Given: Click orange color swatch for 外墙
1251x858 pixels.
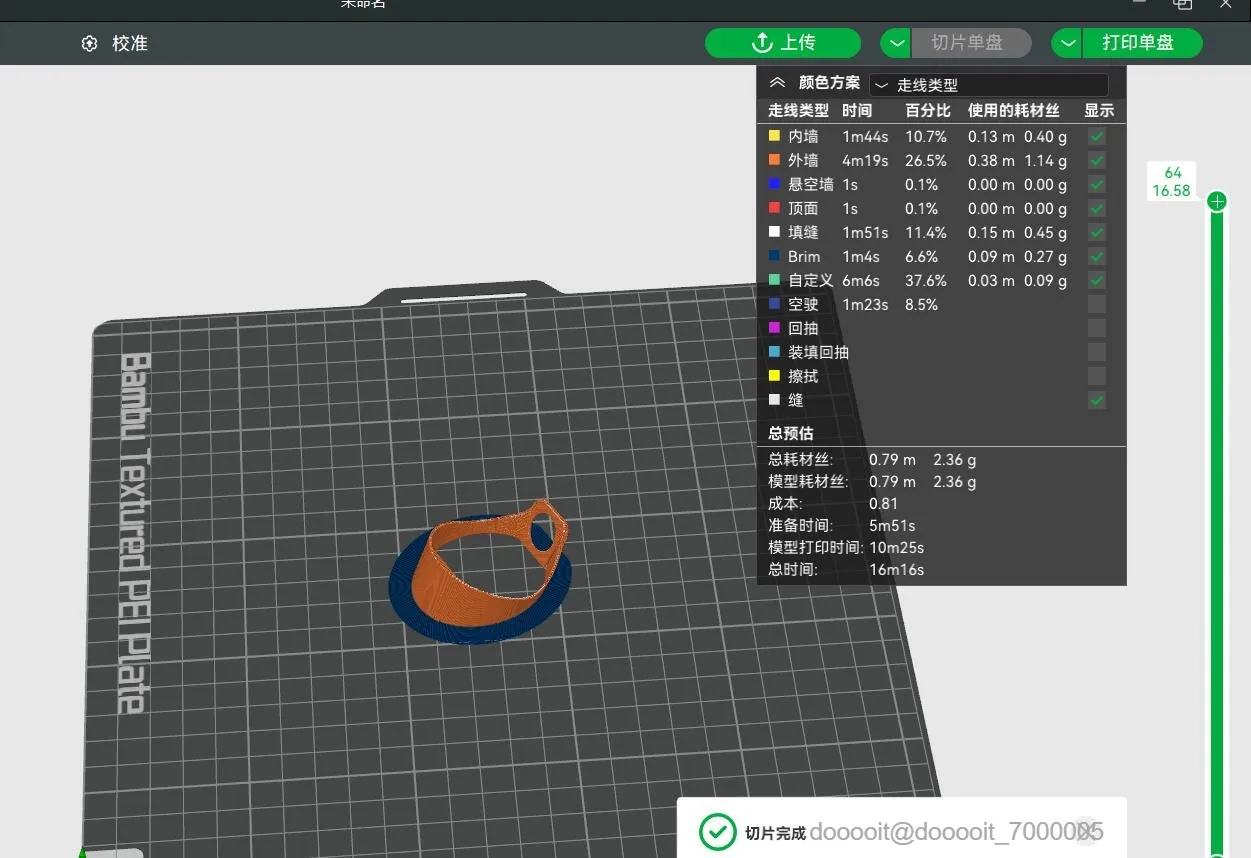Looking at the screenshot, I should [x=774, y=159].
